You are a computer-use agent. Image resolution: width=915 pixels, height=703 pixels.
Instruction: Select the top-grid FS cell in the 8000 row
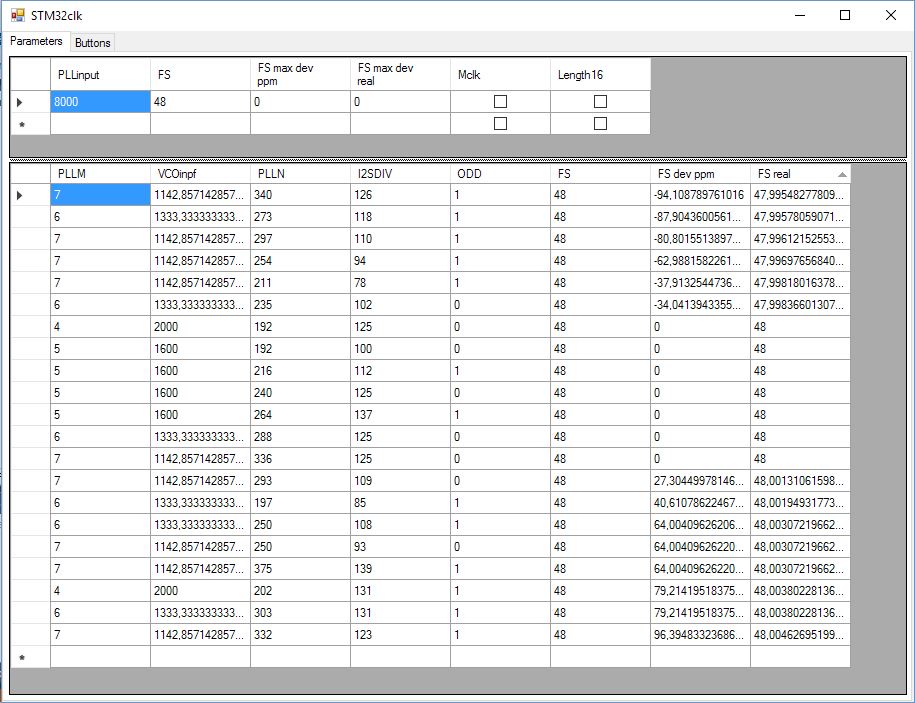pos(200,102)
